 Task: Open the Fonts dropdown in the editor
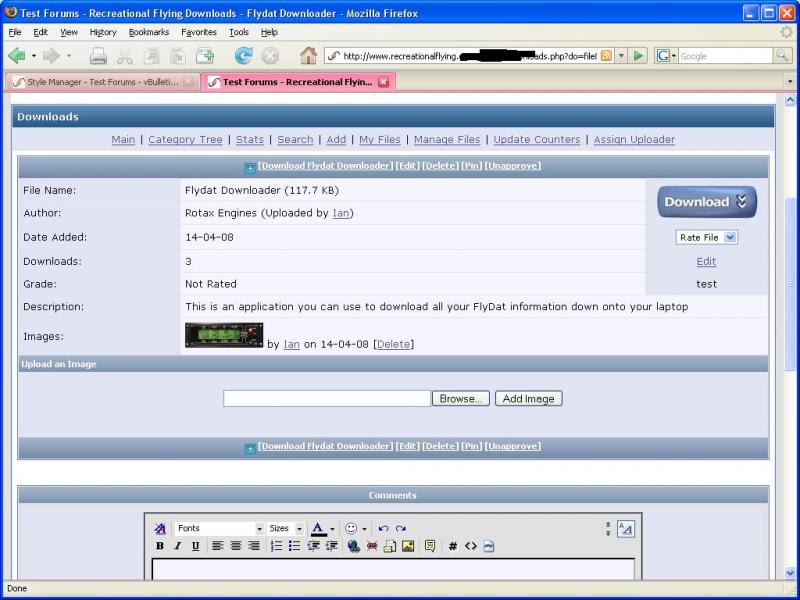(219, 529)
